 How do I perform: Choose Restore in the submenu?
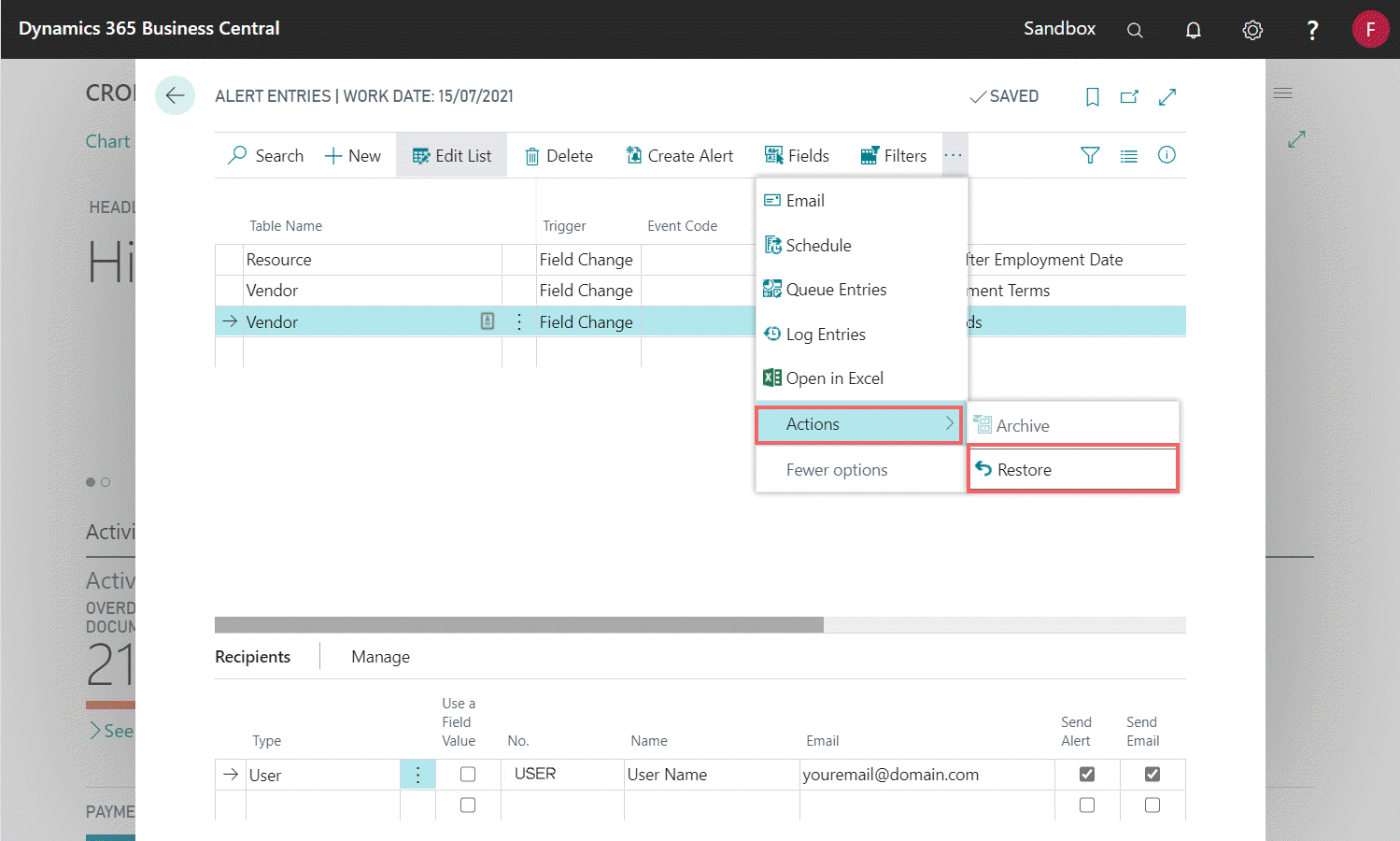tap(1074, 469)
